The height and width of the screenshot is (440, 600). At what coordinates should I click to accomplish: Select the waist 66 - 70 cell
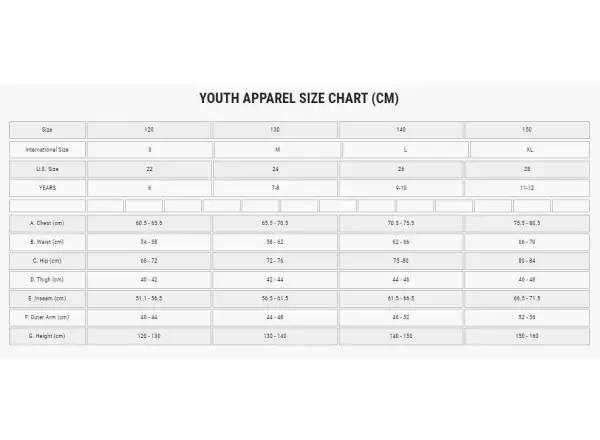pyautogui.click(x=527, y=242)
